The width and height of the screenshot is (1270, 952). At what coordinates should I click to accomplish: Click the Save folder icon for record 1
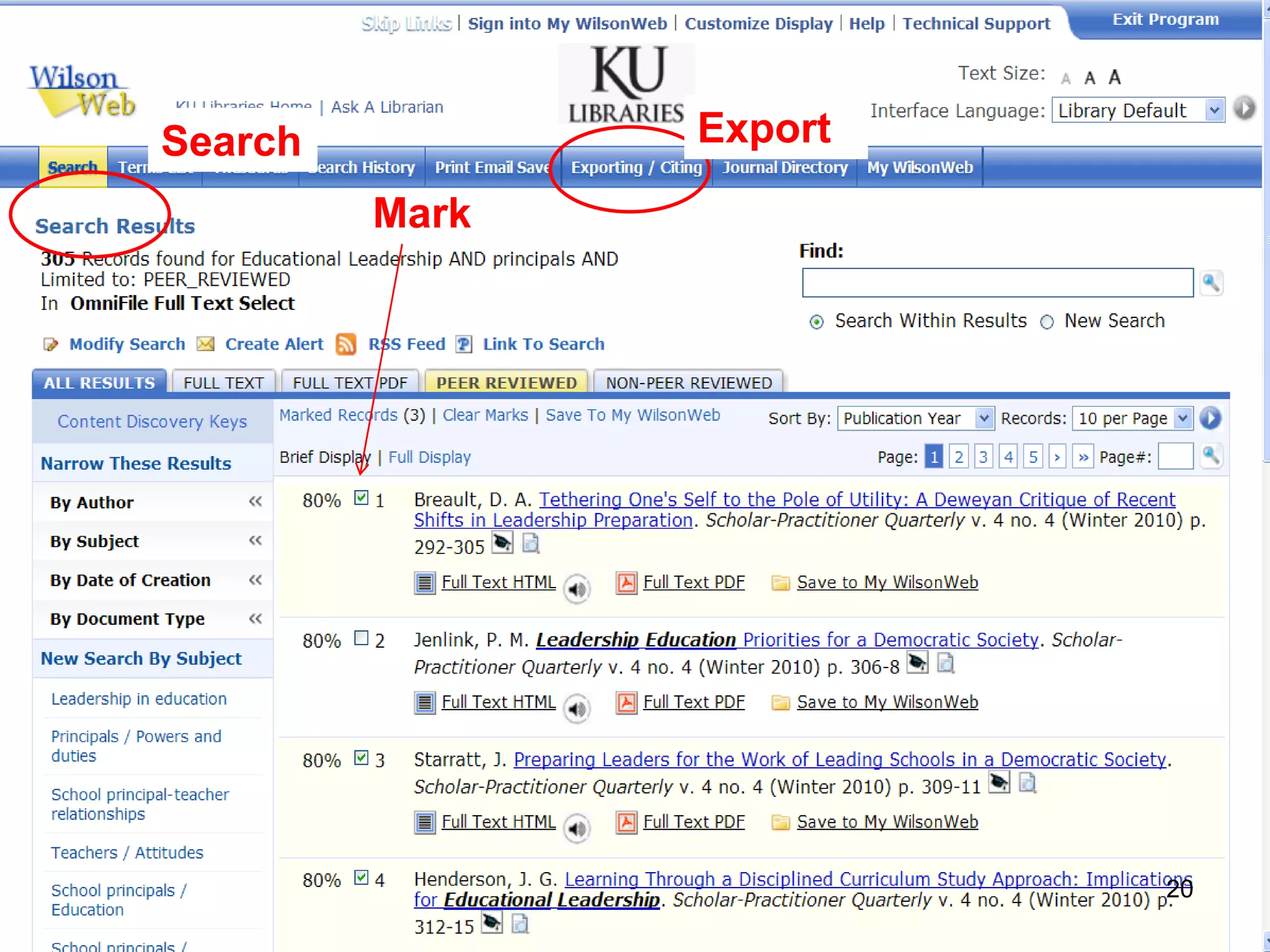pos(780,583)
